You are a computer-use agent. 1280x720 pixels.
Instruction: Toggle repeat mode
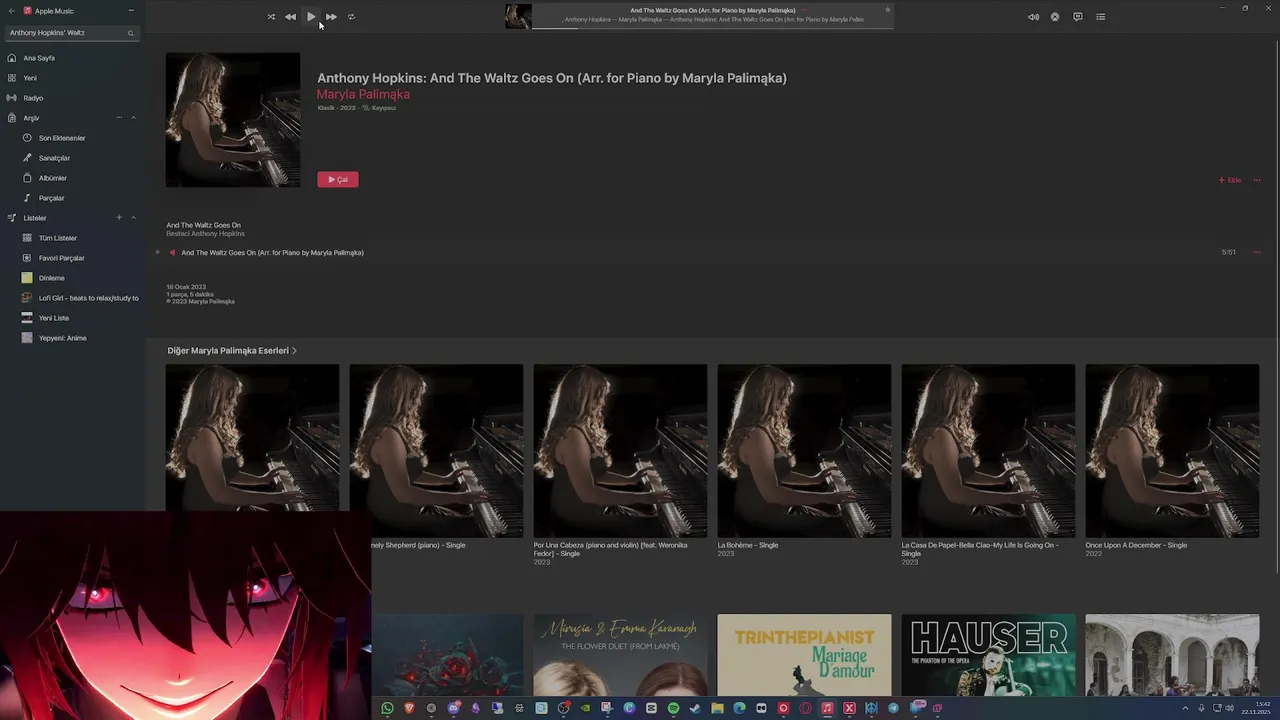(351, 17)
